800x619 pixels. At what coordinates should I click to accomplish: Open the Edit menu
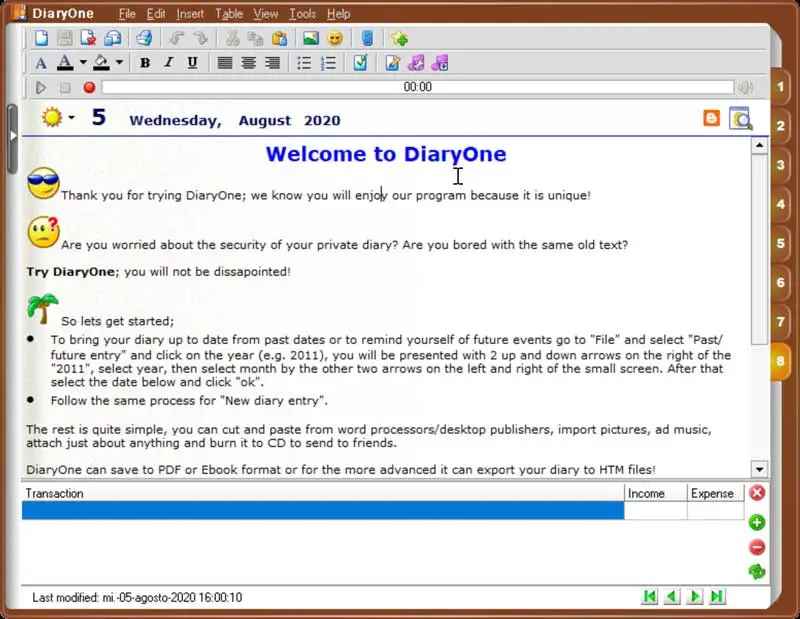[156, 14]
